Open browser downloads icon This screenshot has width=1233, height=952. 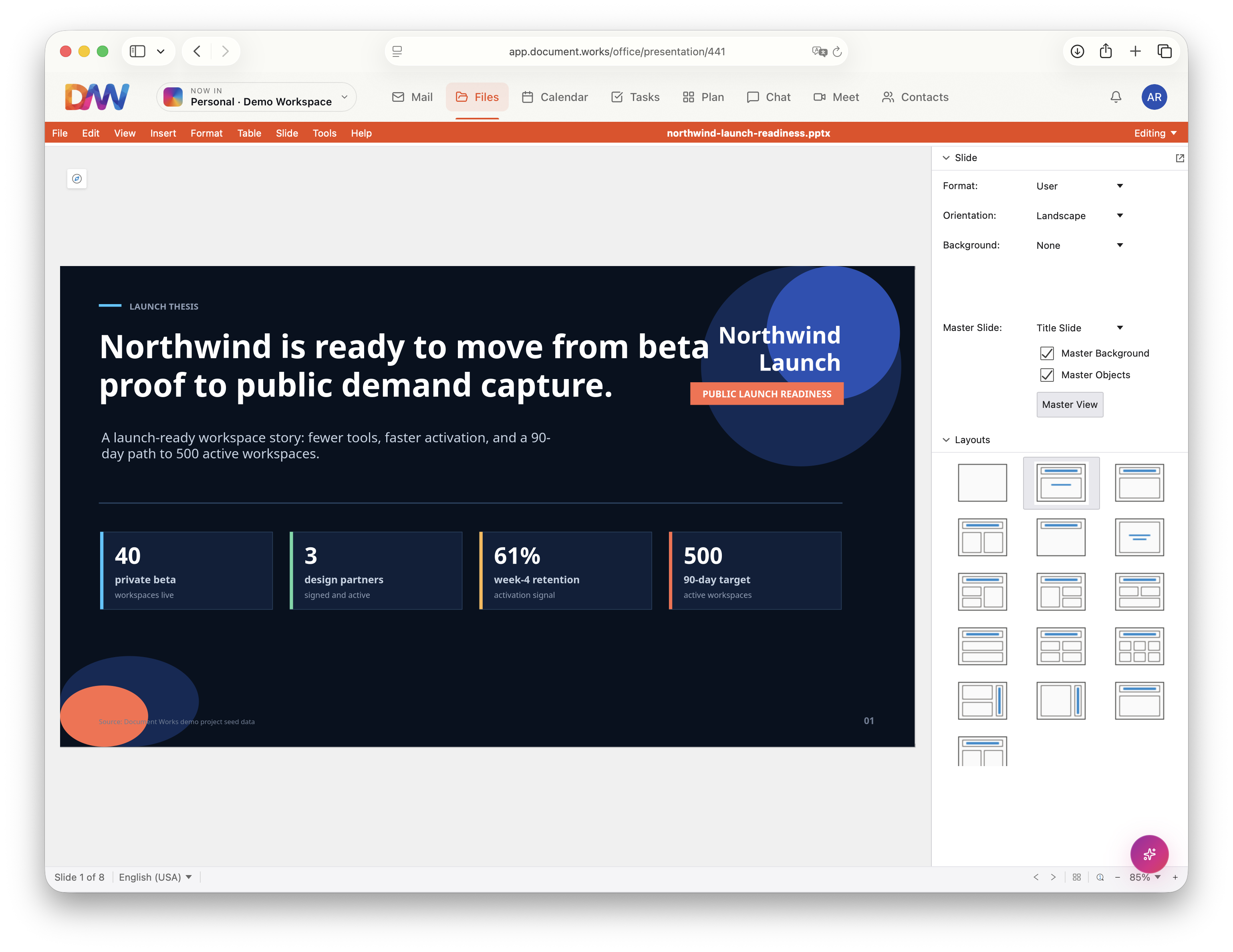(1077, 51)
